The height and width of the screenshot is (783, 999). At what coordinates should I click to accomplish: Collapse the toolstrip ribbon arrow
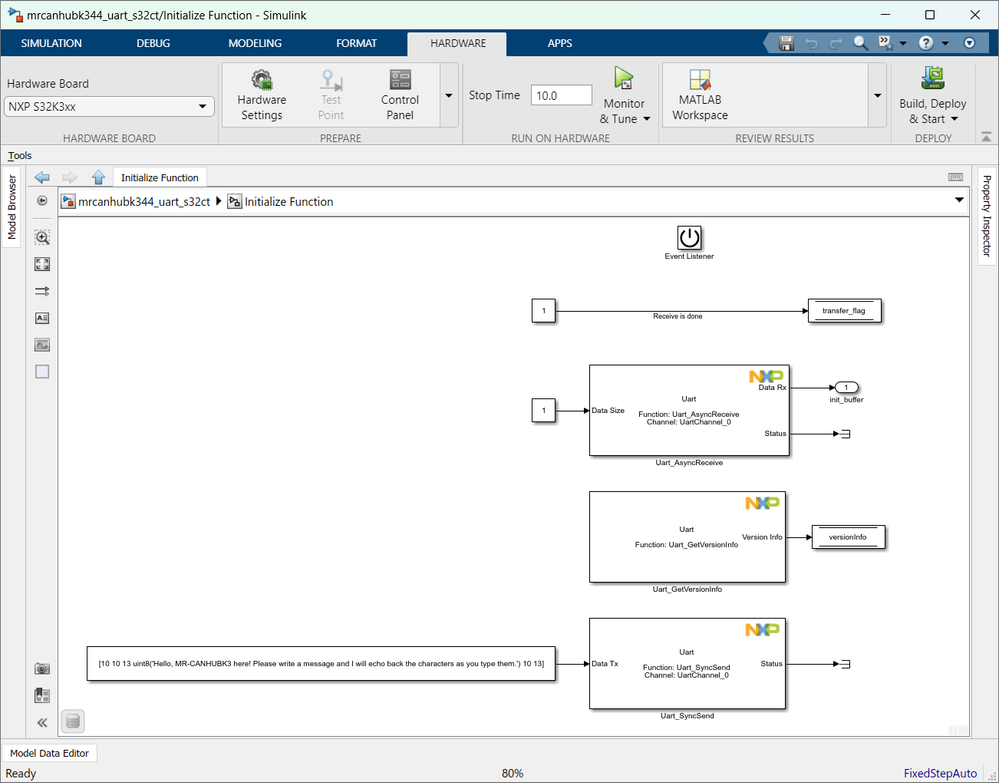click(986, 137)
